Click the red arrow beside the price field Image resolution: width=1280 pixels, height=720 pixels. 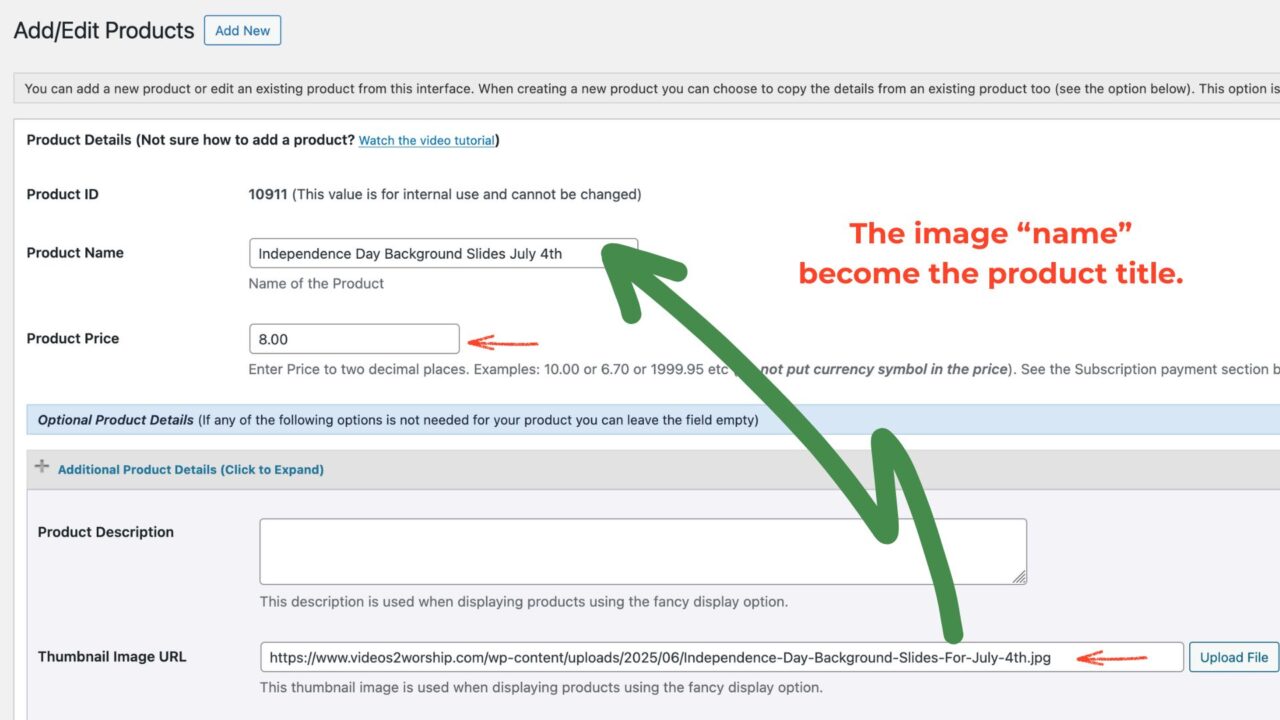tap(503, 343)
